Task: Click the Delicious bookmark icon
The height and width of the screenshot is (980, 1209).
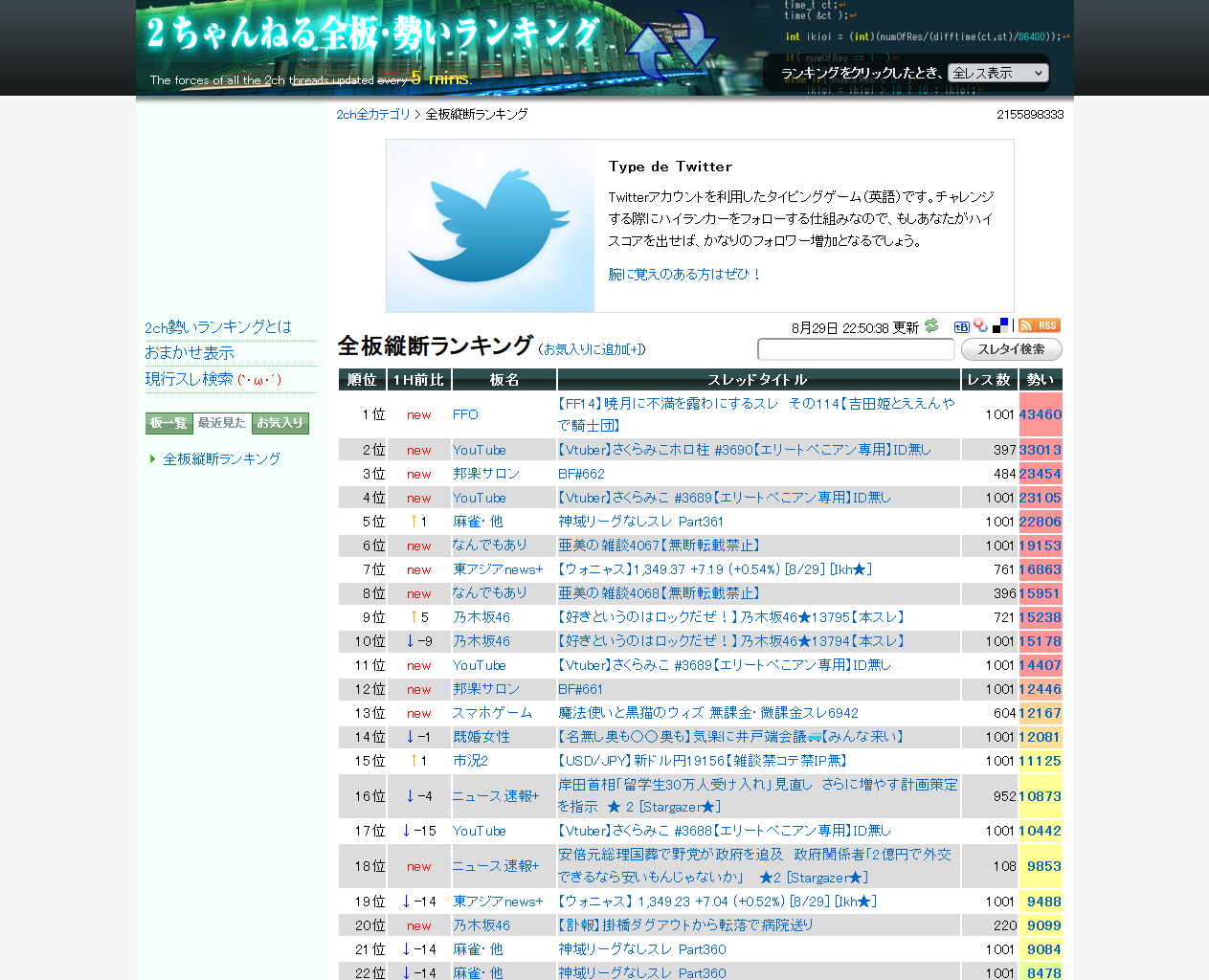Action: point(1000,325)
